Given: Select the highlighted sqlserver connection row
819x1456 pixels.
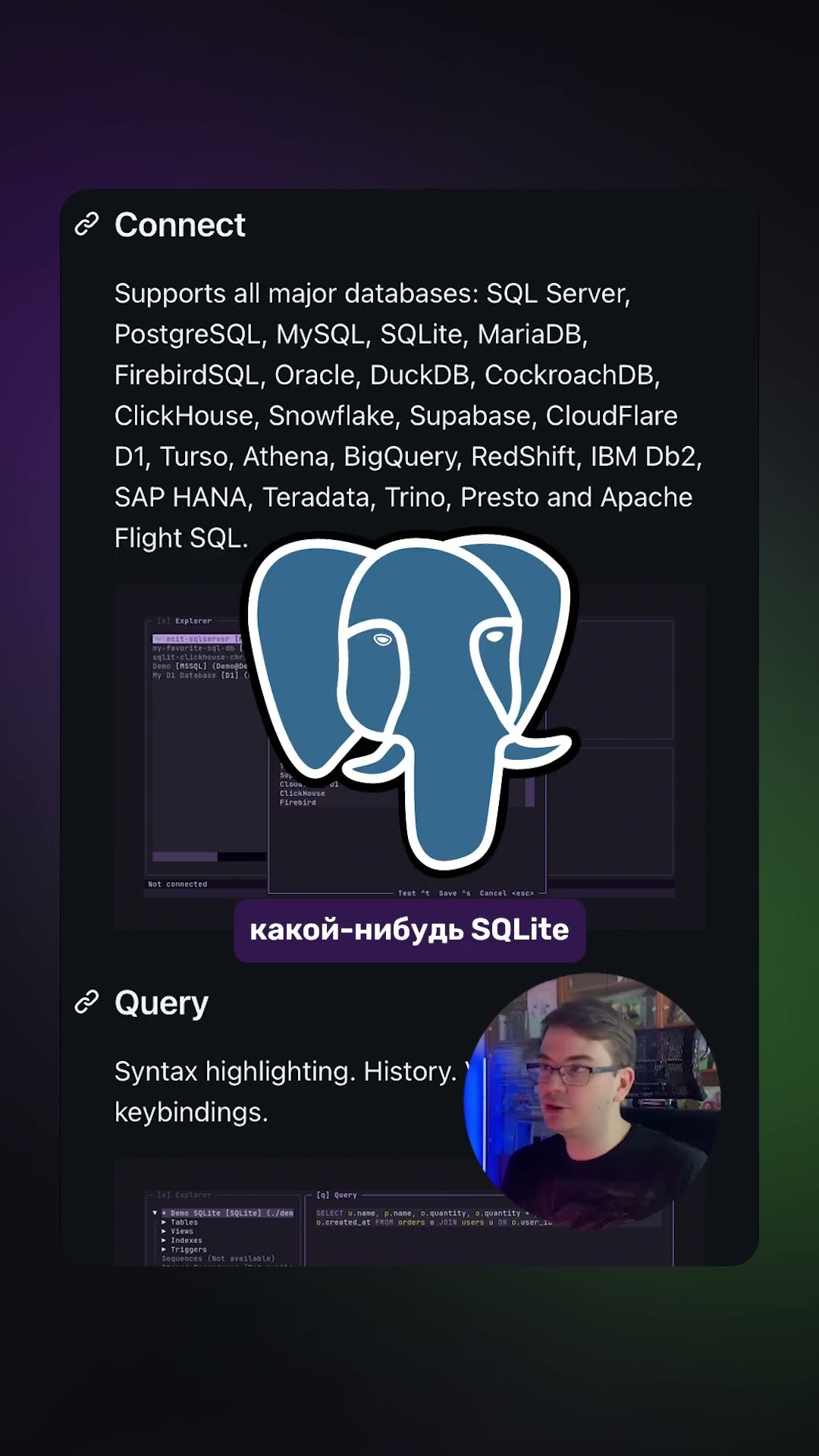Looking at the screenshot, I should pyautogui.click(x=197, y=639).
